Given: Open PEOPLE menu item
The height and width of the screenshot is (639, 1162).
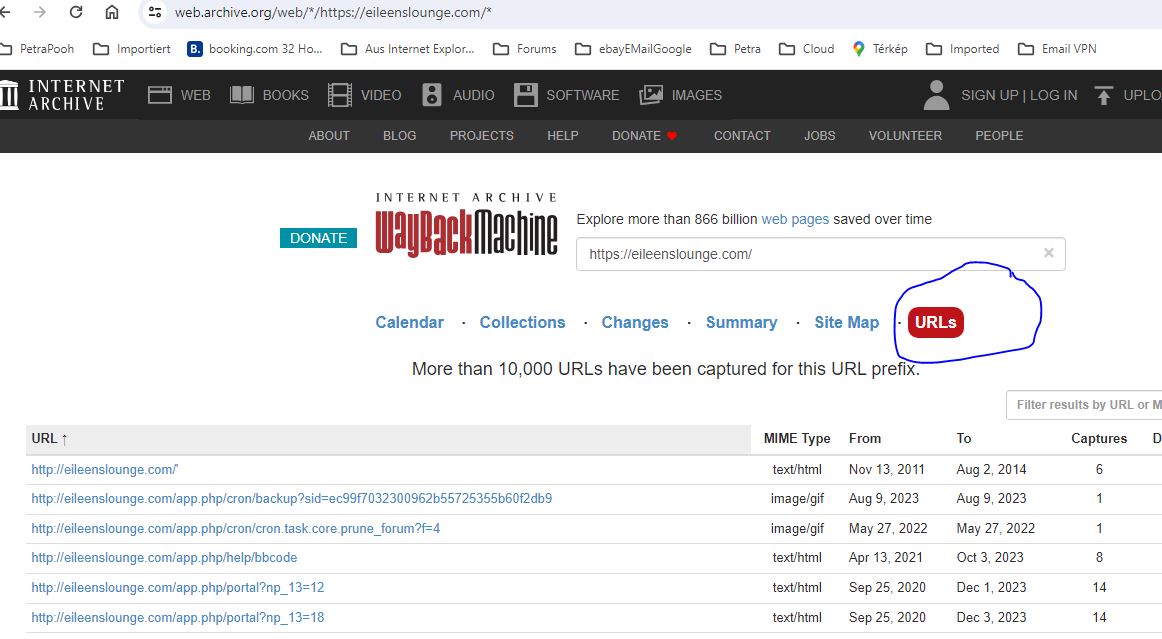Looking at the screenshot, I should 999,136.
